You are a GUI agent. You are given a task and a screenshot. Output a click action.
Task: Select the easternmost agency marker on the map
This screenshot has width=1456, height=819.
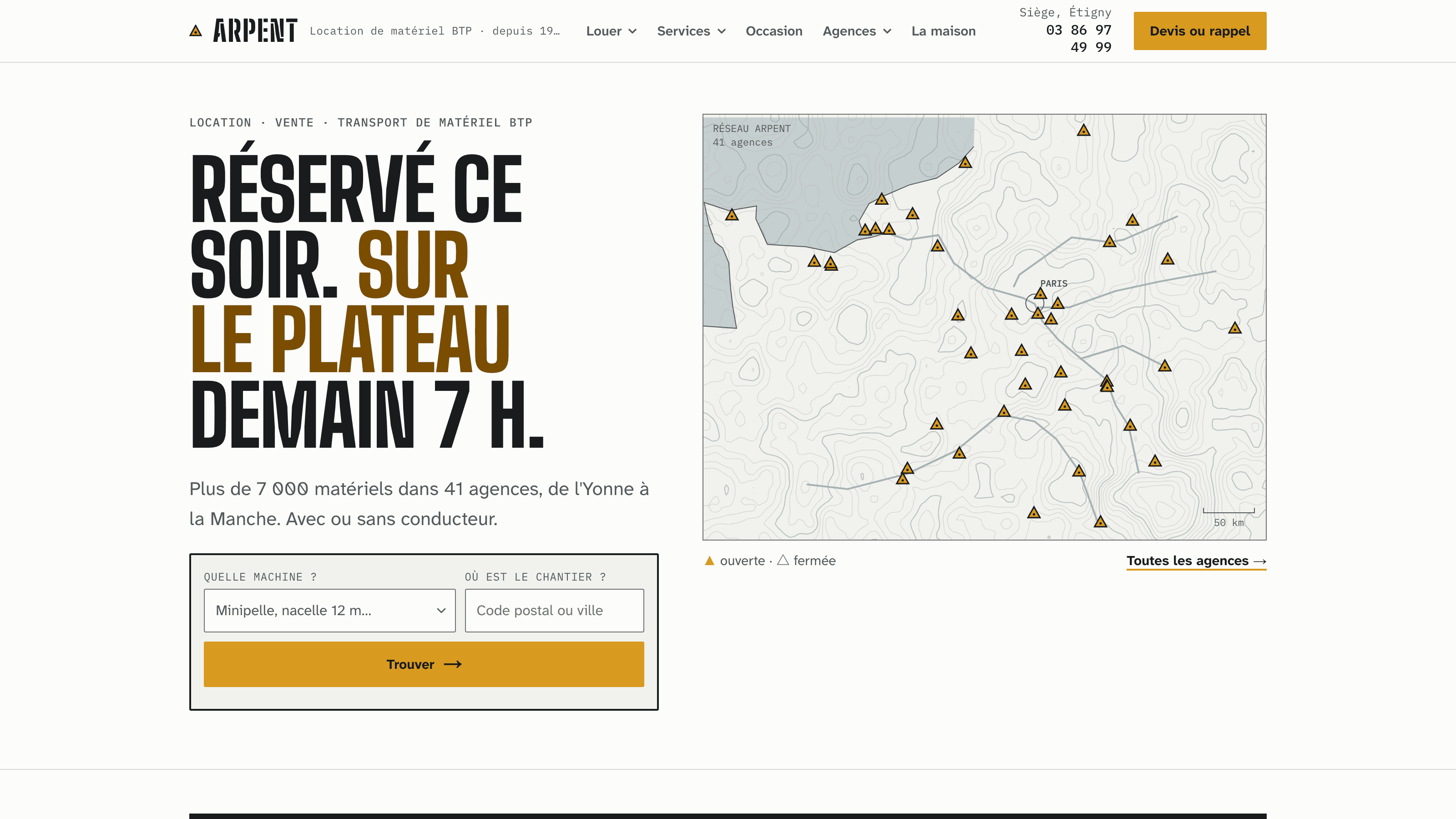(x=1234, y=329)
